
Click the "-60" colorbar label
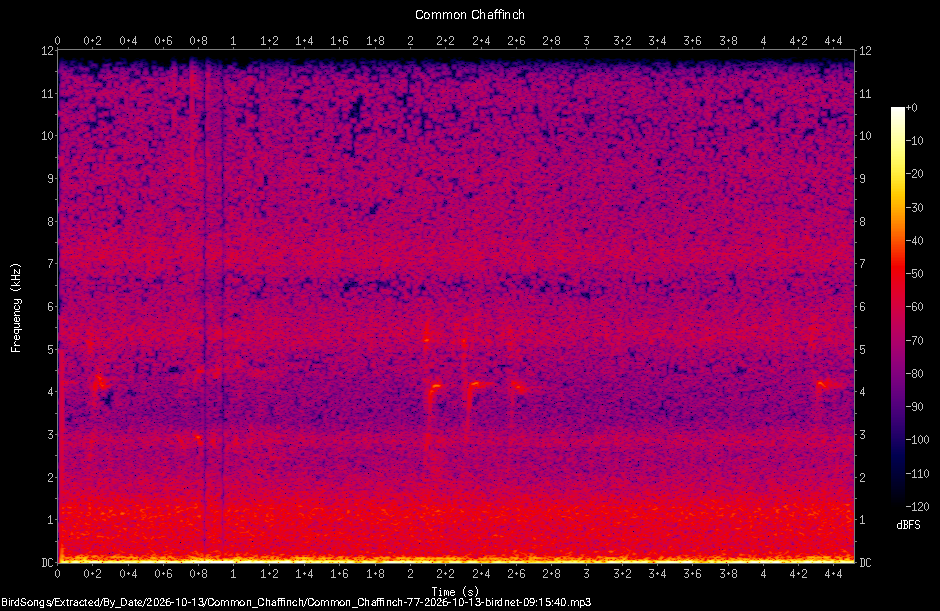[914, 306]
